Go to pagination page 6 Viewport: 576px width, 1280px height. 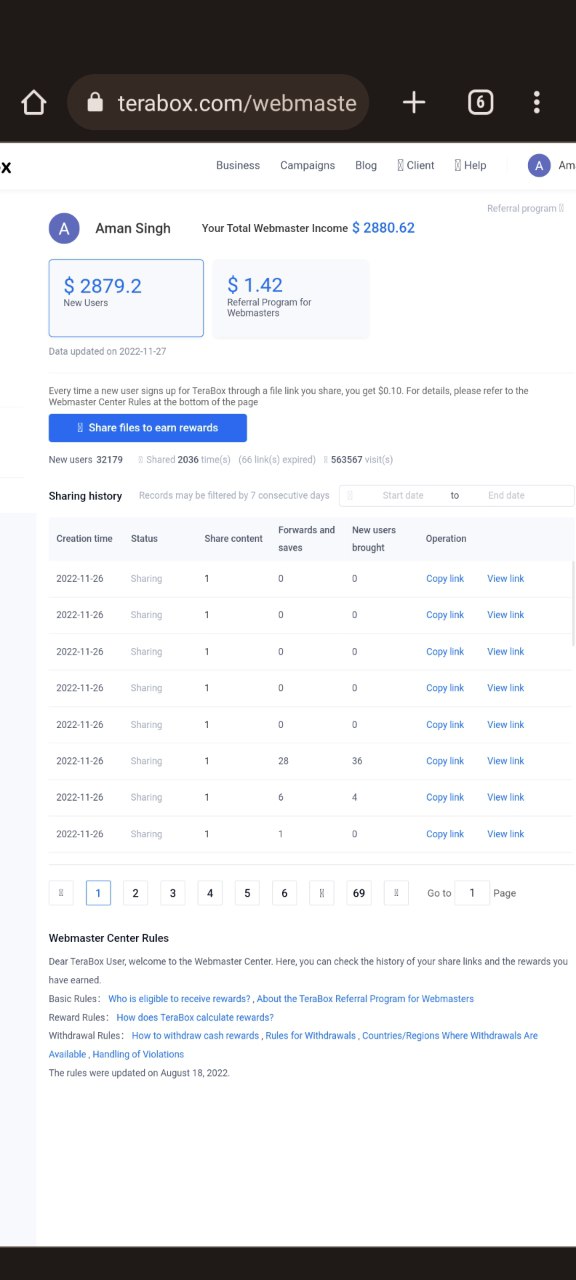(x=284, y=893)
